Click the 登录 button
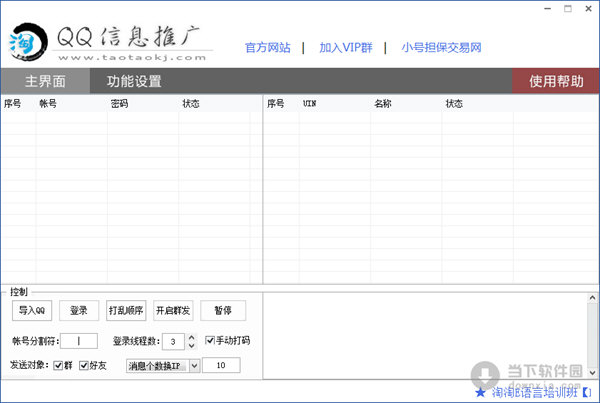Screen dimensions: 600x403 point(79,310)
